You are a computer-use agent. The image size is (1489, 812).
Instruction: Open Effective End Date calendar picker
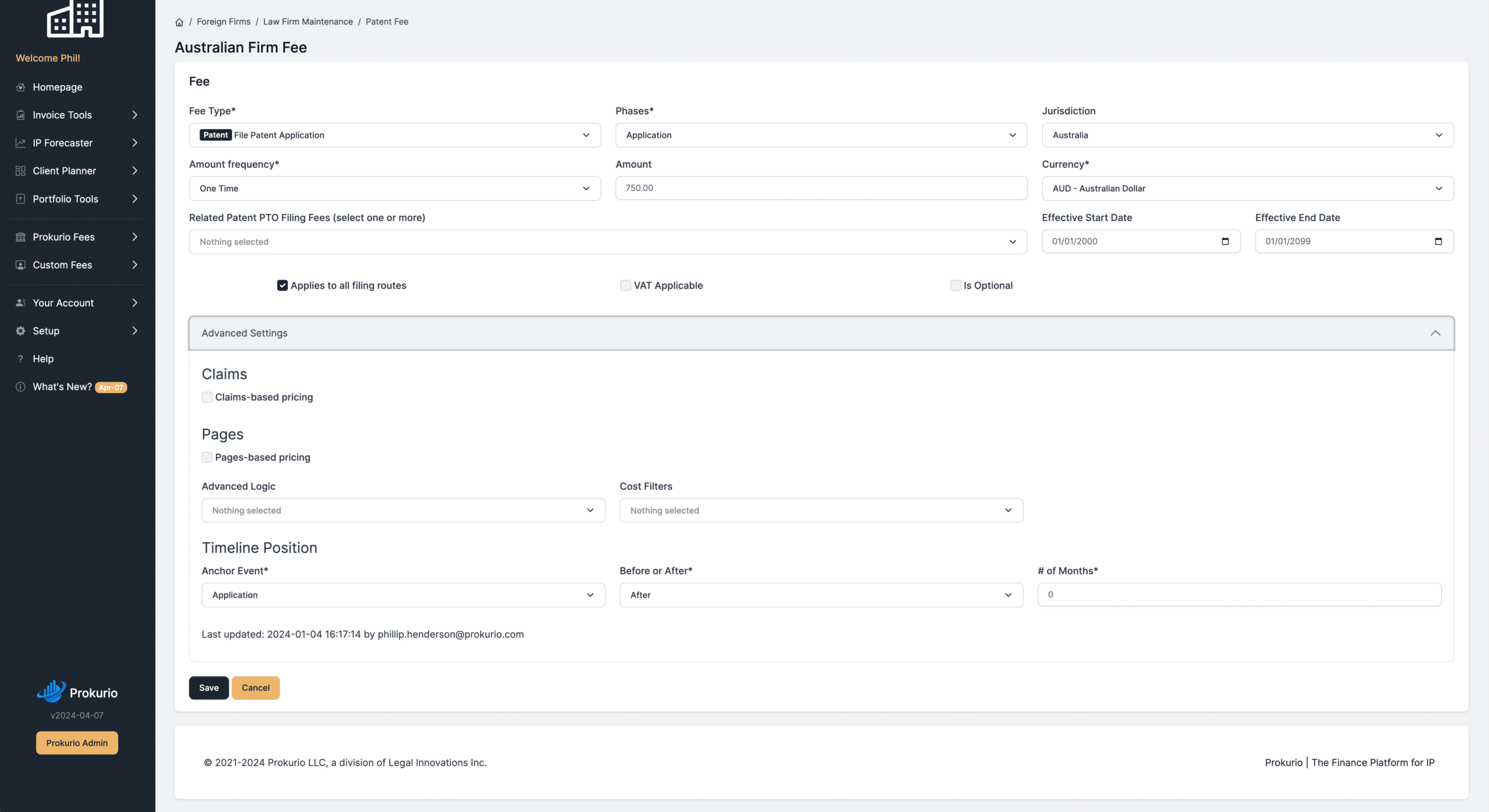point(1438,241)
